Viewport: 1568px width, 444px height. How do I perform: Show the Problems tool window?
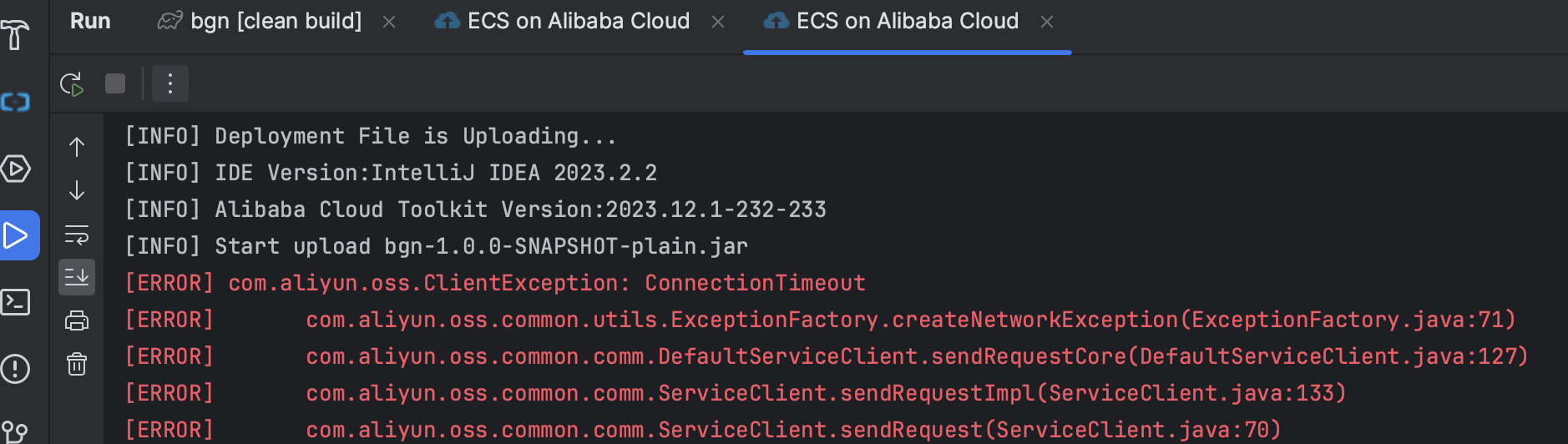(x=15, y=369)
